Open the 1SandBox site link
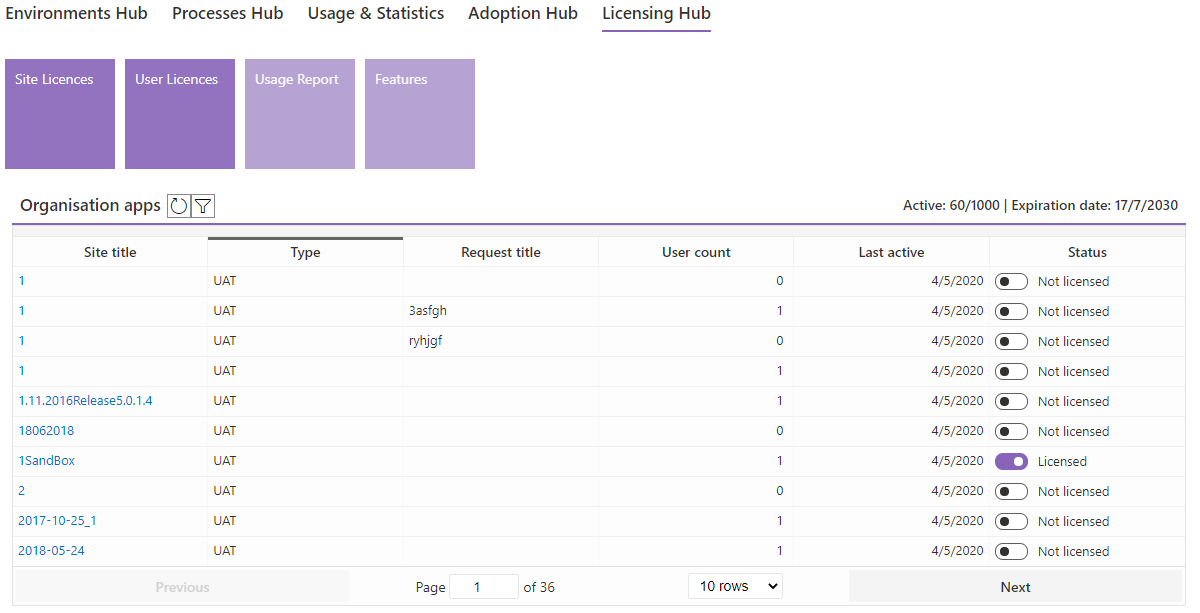 tap(47, 461)
